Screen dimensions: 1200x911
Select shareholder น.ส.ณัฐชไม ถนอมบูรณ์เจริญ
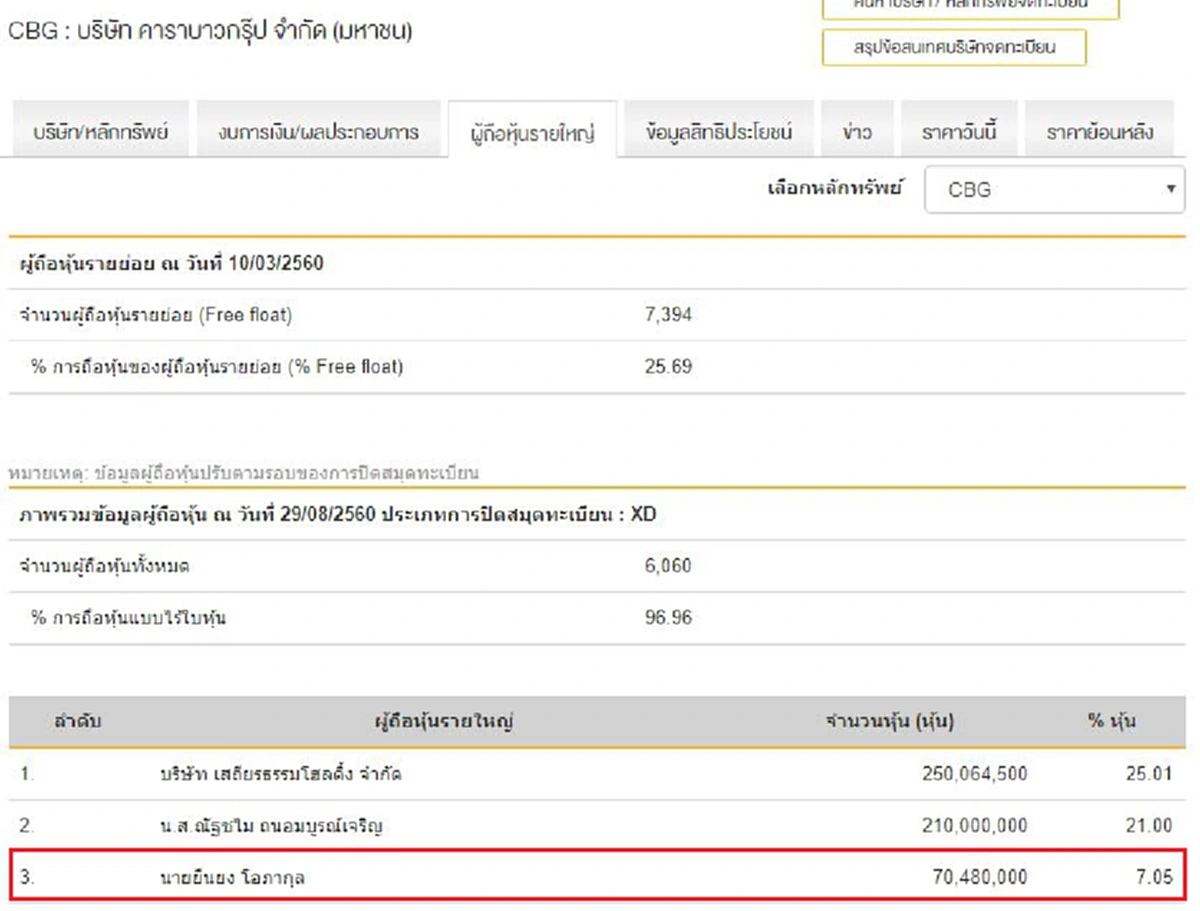click(x=271, y=826)
